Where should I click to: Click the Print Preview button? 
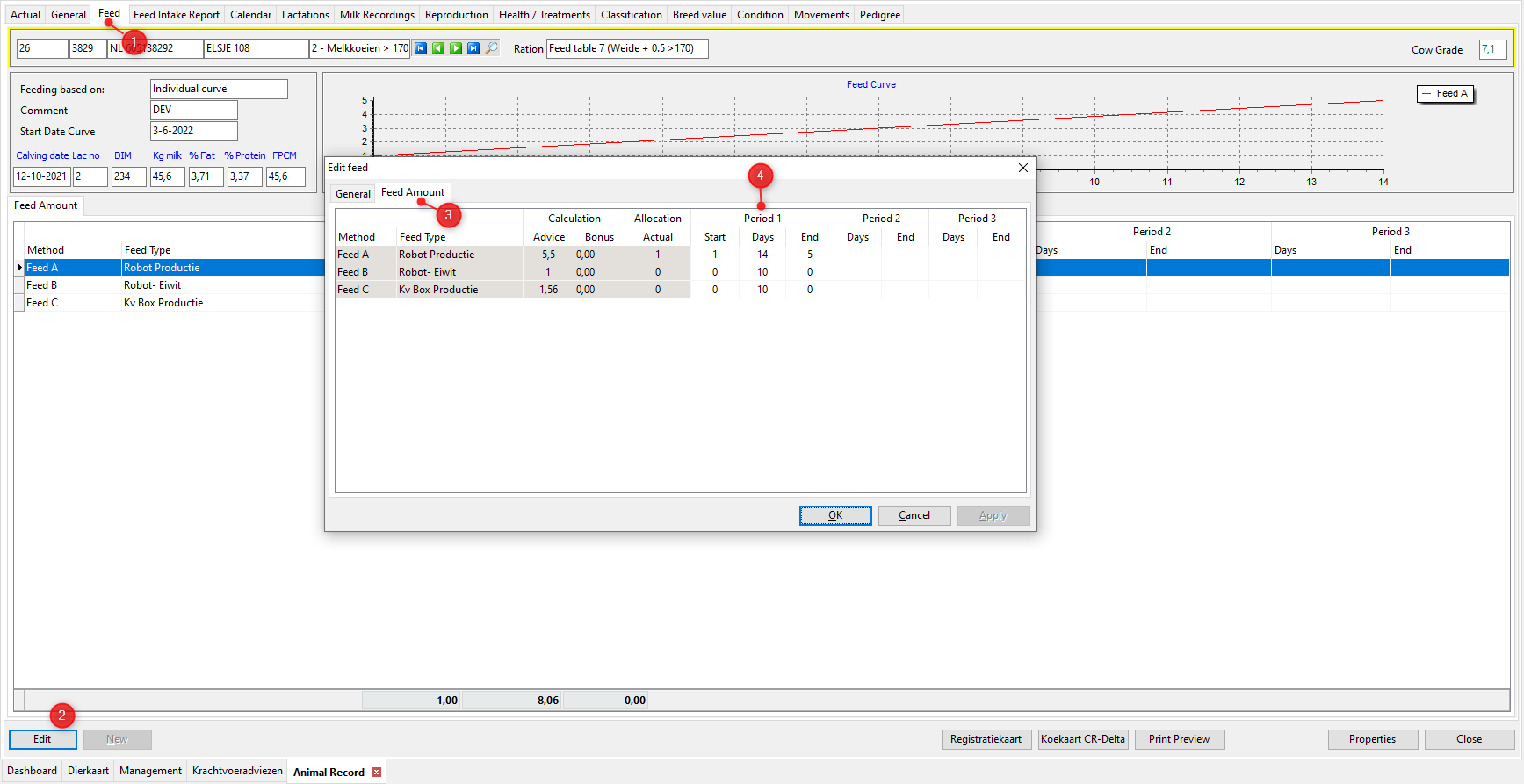coord(1180,739)
